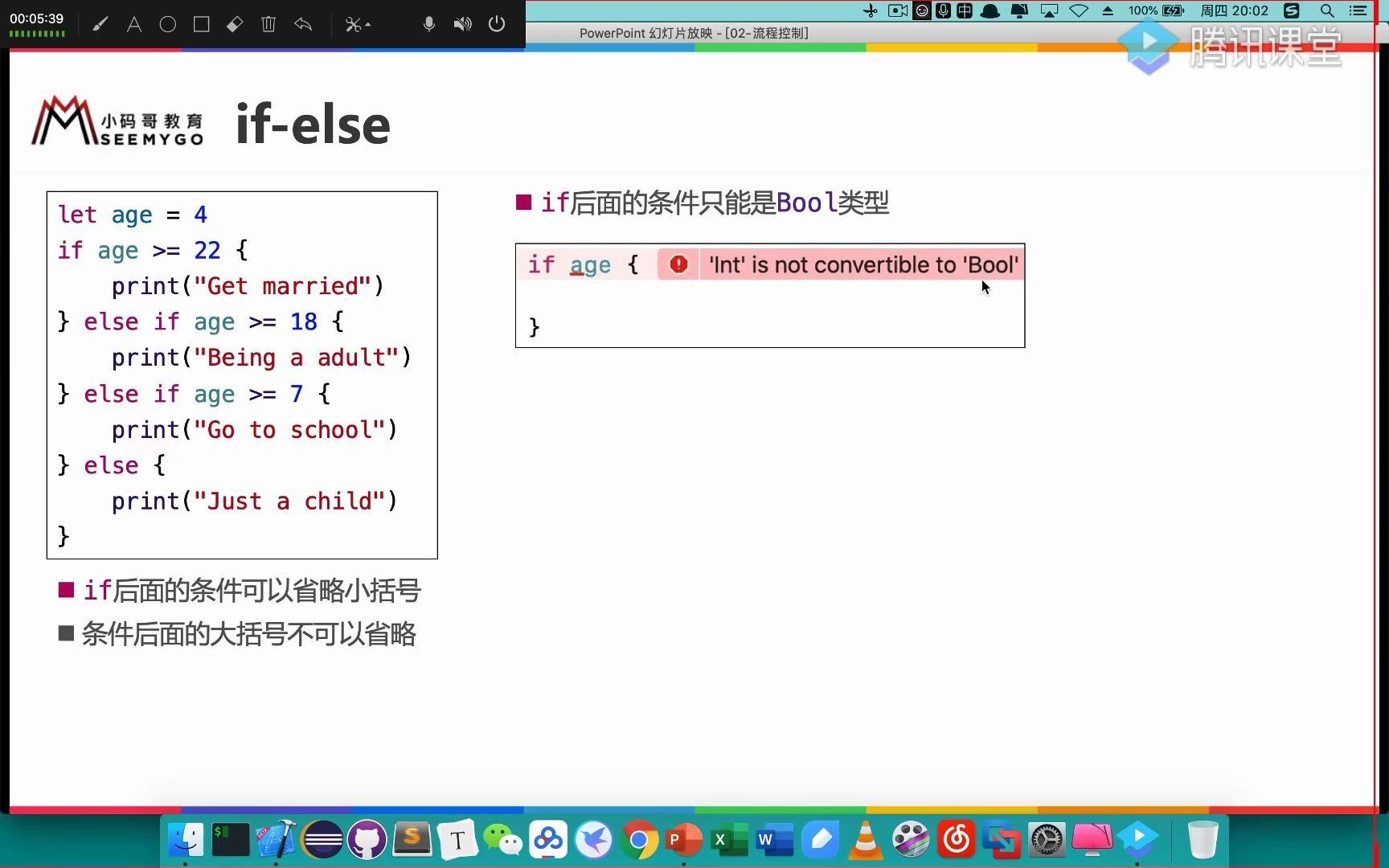Launch Terminal from the dock
This screenshot has height=868, width=1389.
coord(231,840)
